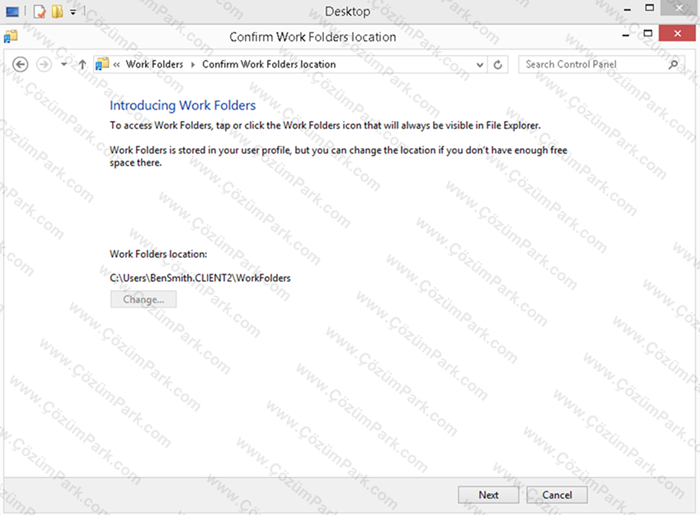
Task: Click the Work Folders icon in the address bar
Action: click(102, 64)
